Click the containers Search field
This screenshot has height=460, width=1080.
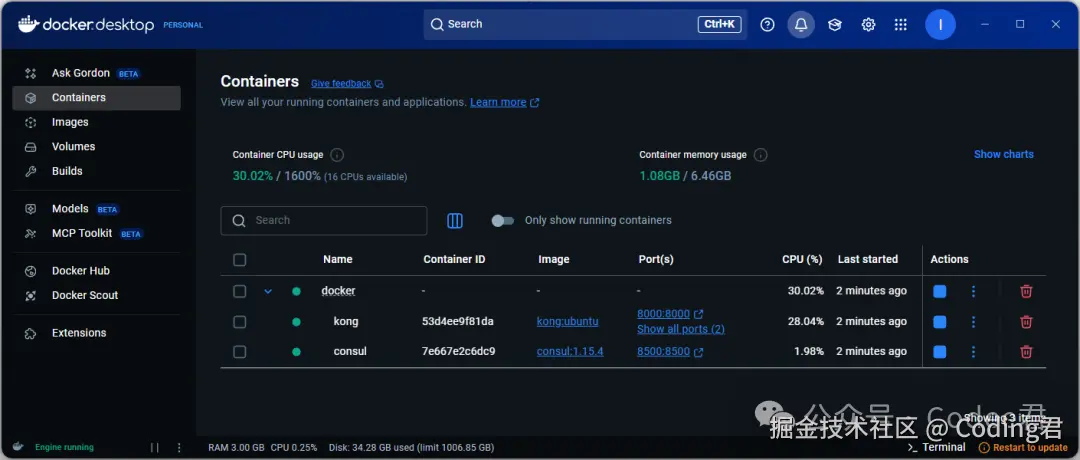324,221
